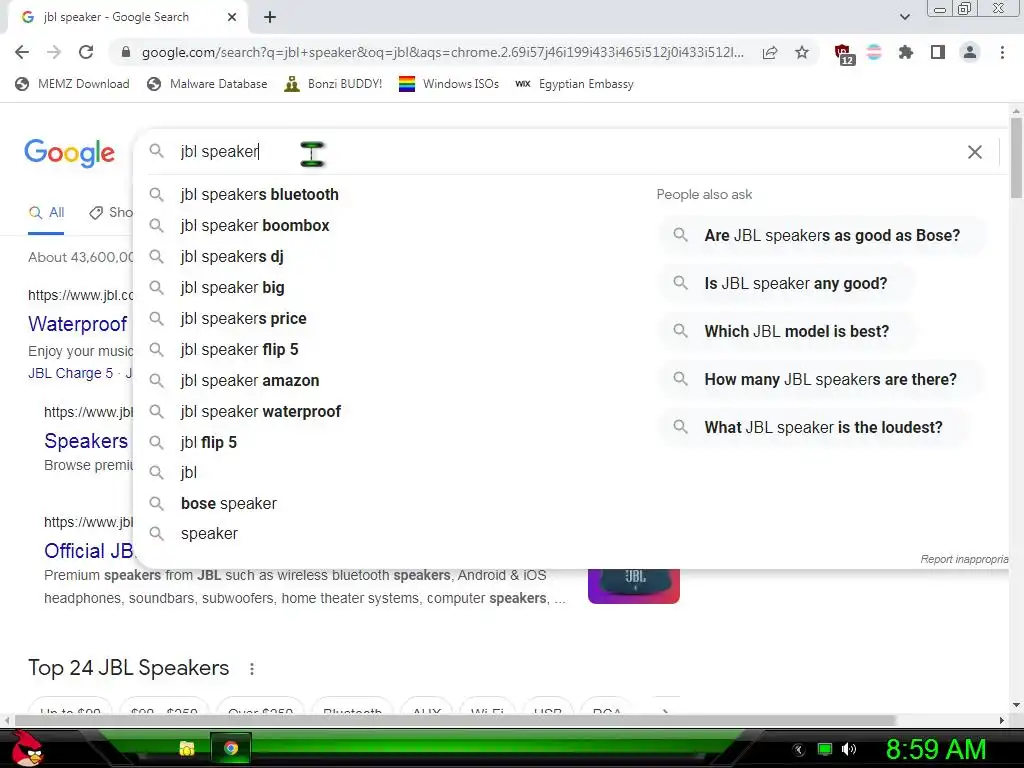Image resolution: width=1024 pixels, height=768 pixels.
Task: Open the Chrome profile avatar
Action: pyautogui.click(x=970, y=52)
